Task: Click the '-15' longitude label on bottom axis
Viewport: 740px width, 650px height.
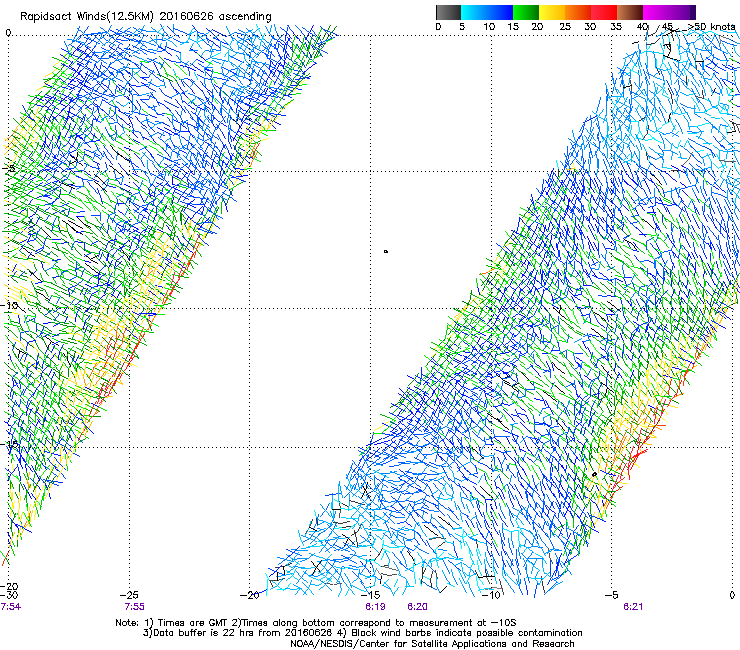Action: [370, 595]
